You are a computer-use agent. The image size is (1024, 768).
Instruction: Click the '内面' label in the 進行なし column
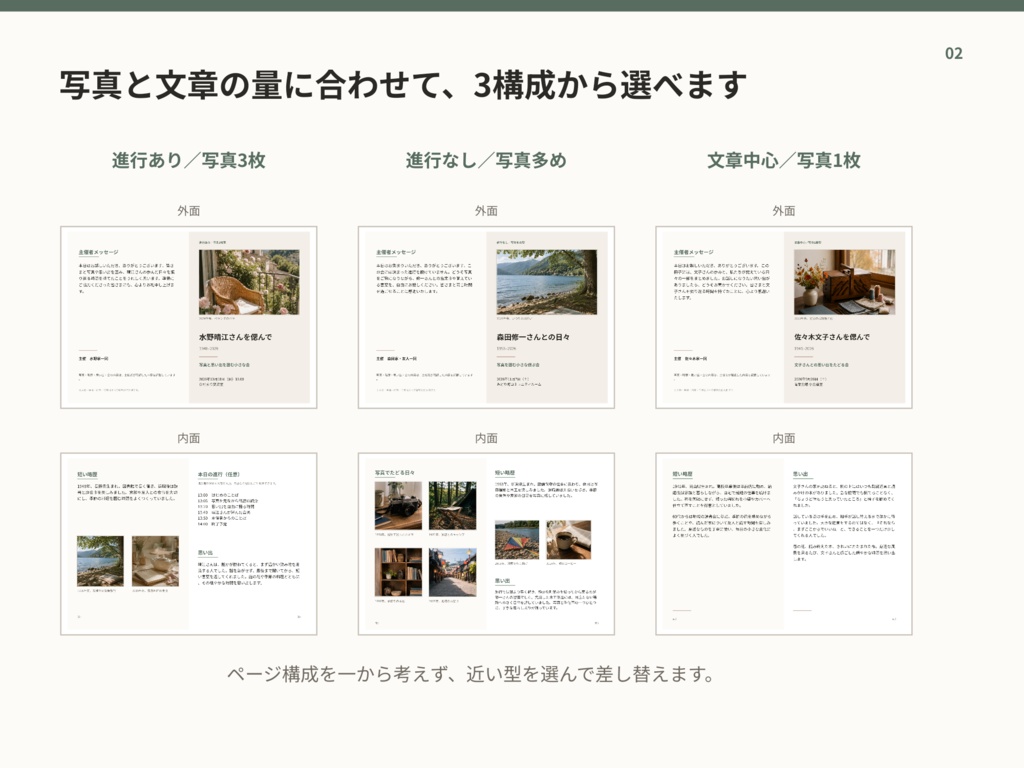[x=486, y=438]
